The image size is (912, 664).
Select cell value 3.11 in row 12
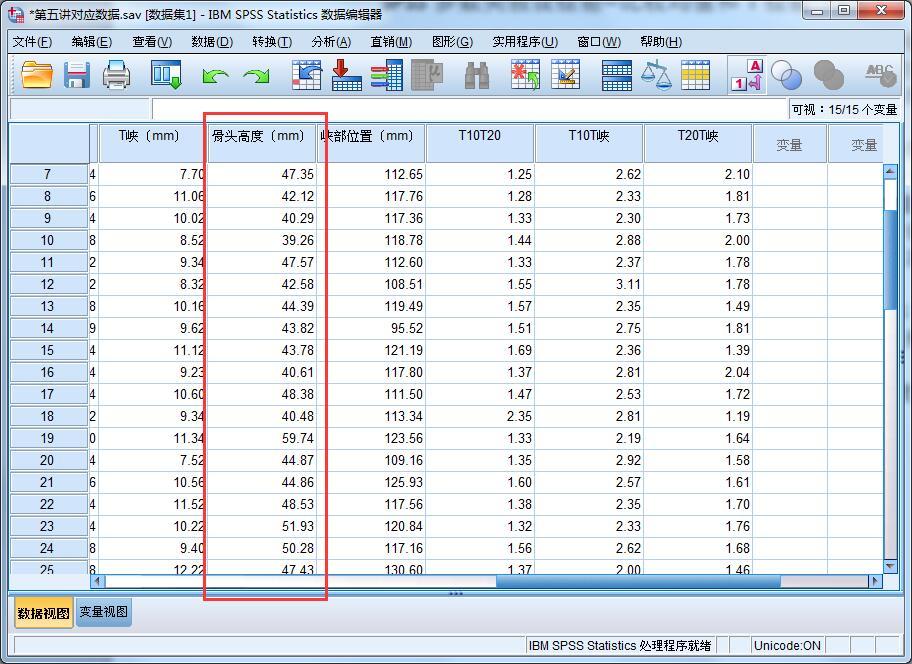590,284
